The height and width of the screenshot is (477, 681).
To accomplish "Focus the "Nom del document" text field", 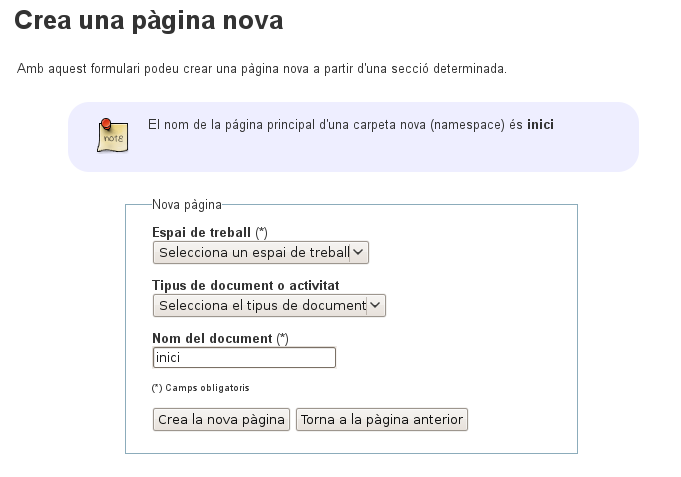I will coord(244,358).
